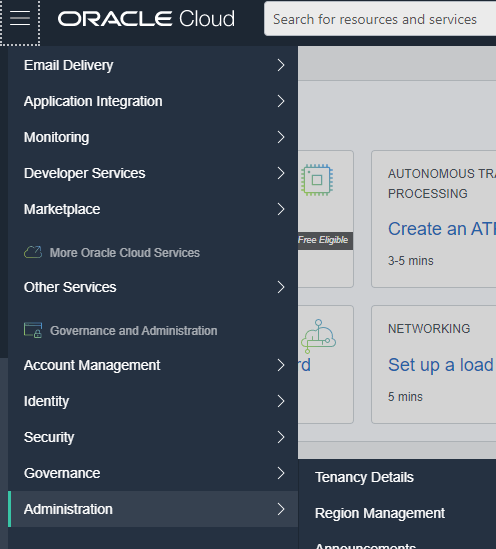Expand the Monitoring chevron arrow
Viewport: 496px width, 549px height.
click(x=281, y=137)
